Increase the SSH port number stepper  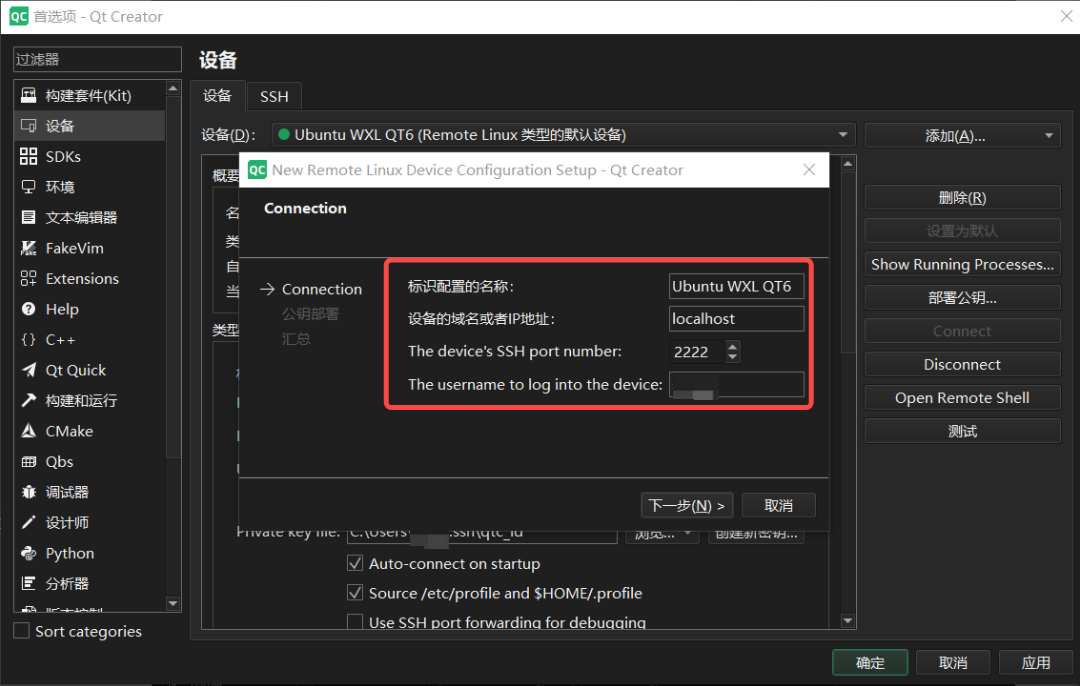(x=733, y=346)
